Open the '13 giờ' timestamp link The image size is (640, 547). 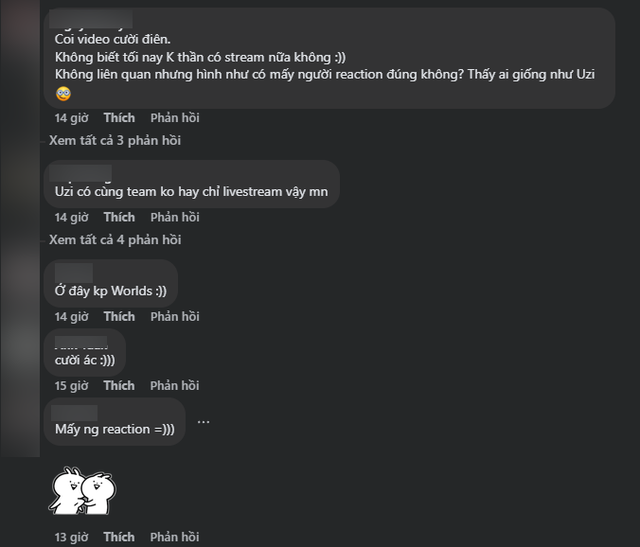tap(71, 537)
